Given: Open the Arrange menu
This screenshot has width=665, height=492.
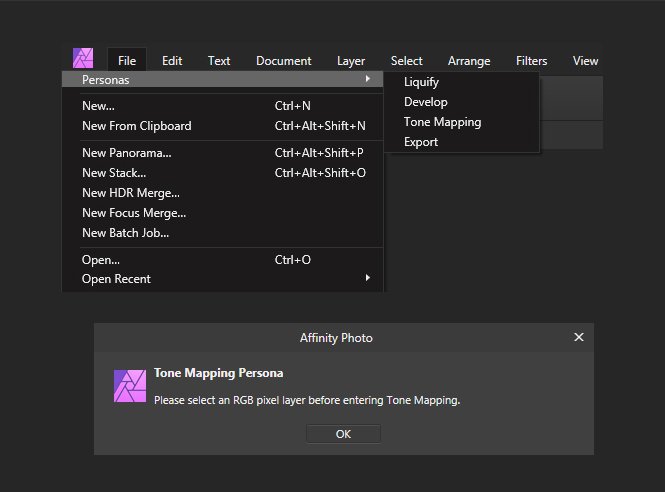Looking at the screenshot, I should [469, 61].
